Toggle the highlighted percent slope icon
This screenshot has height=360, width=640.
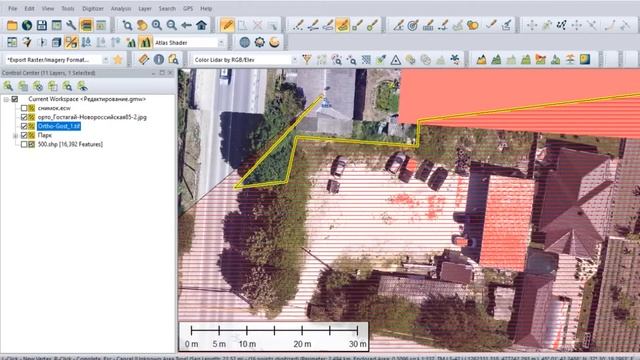[x=71, y=42]
